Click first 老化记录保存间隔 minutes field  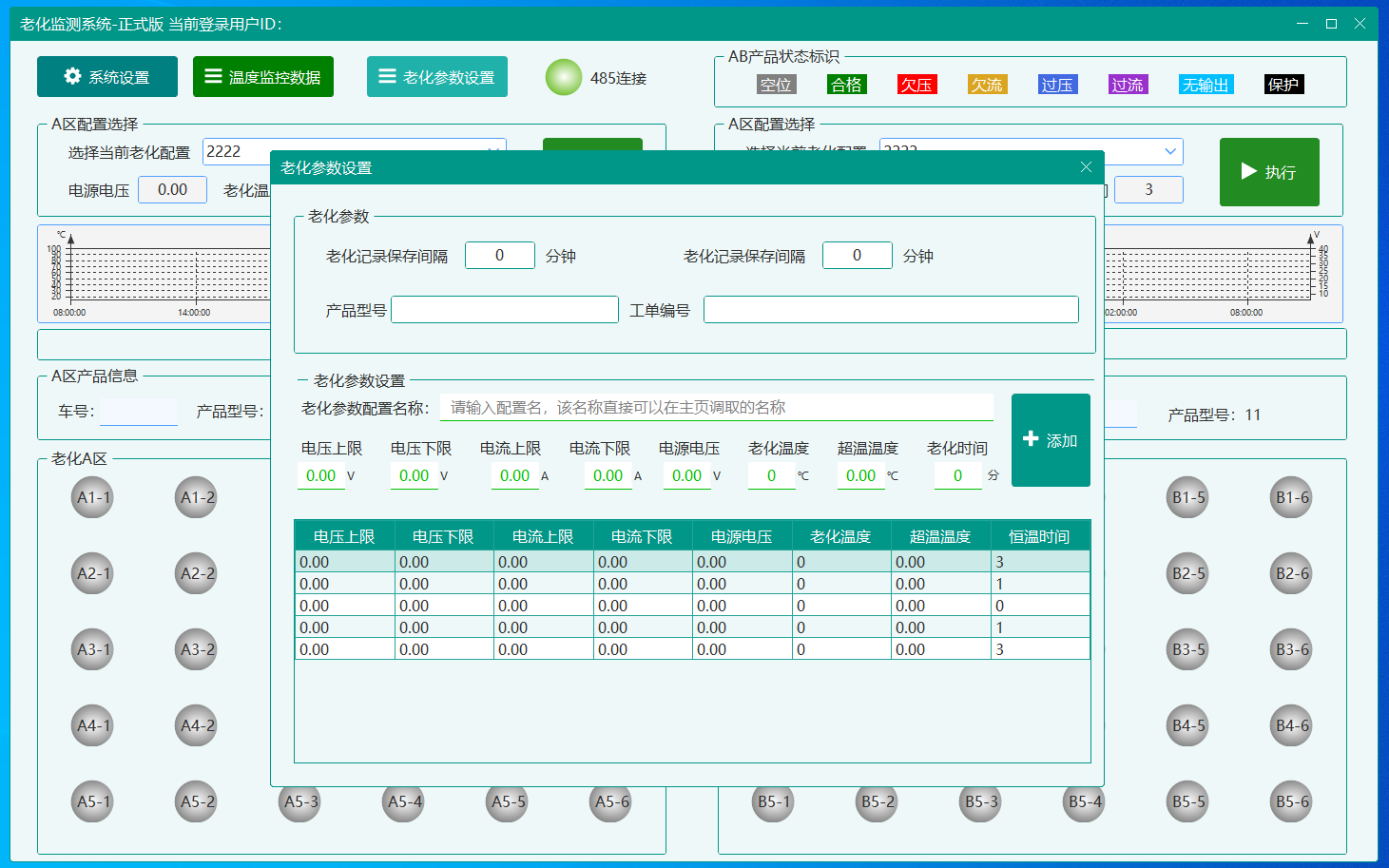tap(500, 256)
